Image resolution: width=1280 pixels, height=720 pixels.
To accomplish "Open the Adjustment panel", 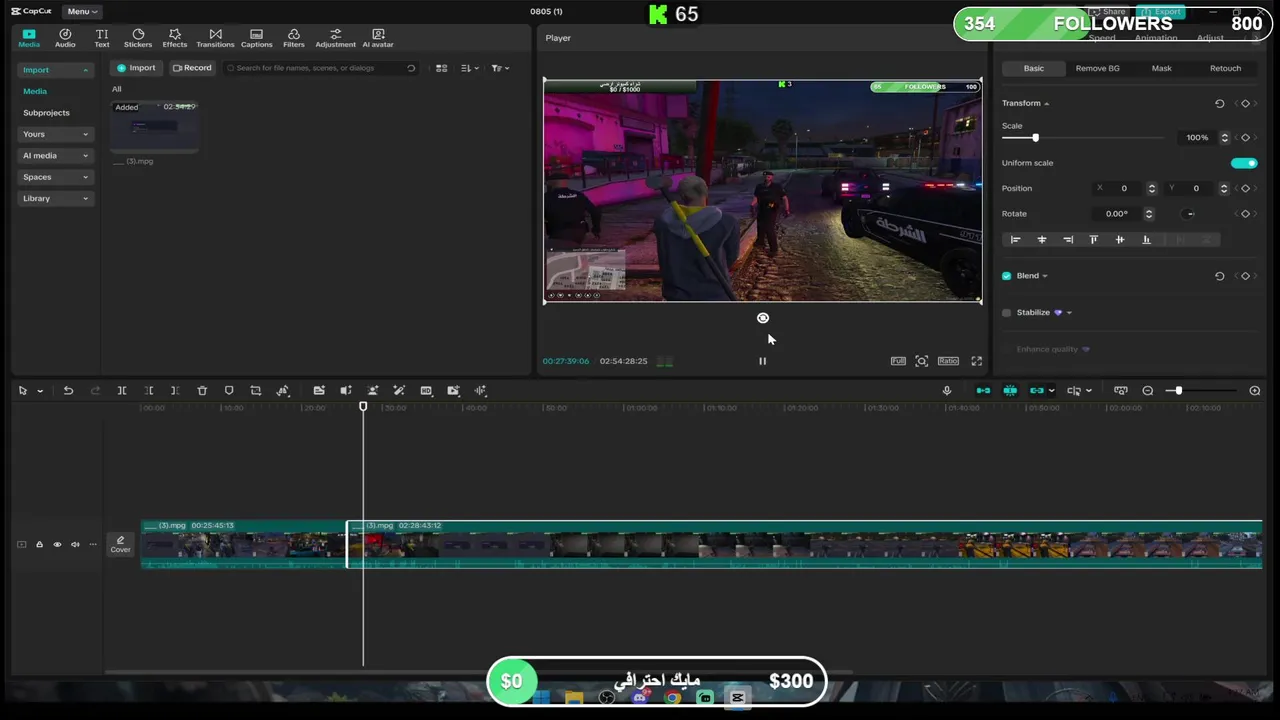I will coord(335,38).
